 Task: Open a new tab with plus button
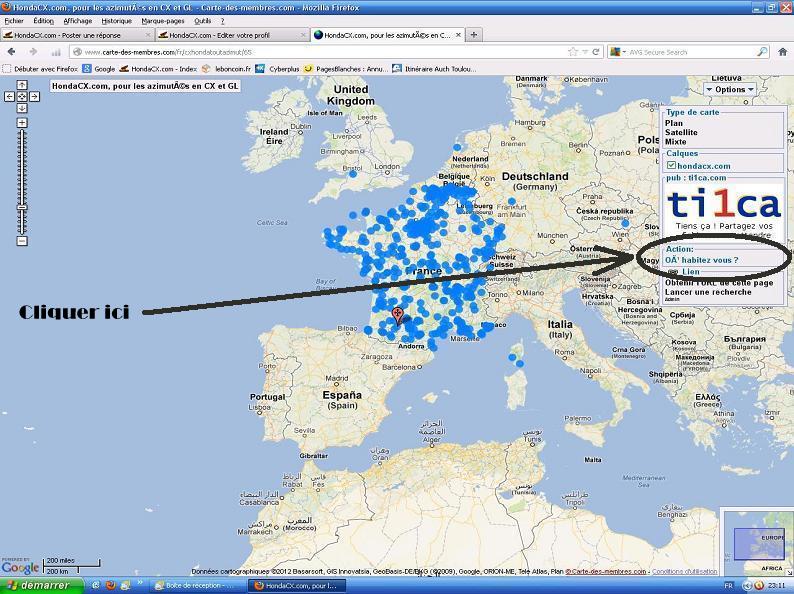tap(473, 34)
